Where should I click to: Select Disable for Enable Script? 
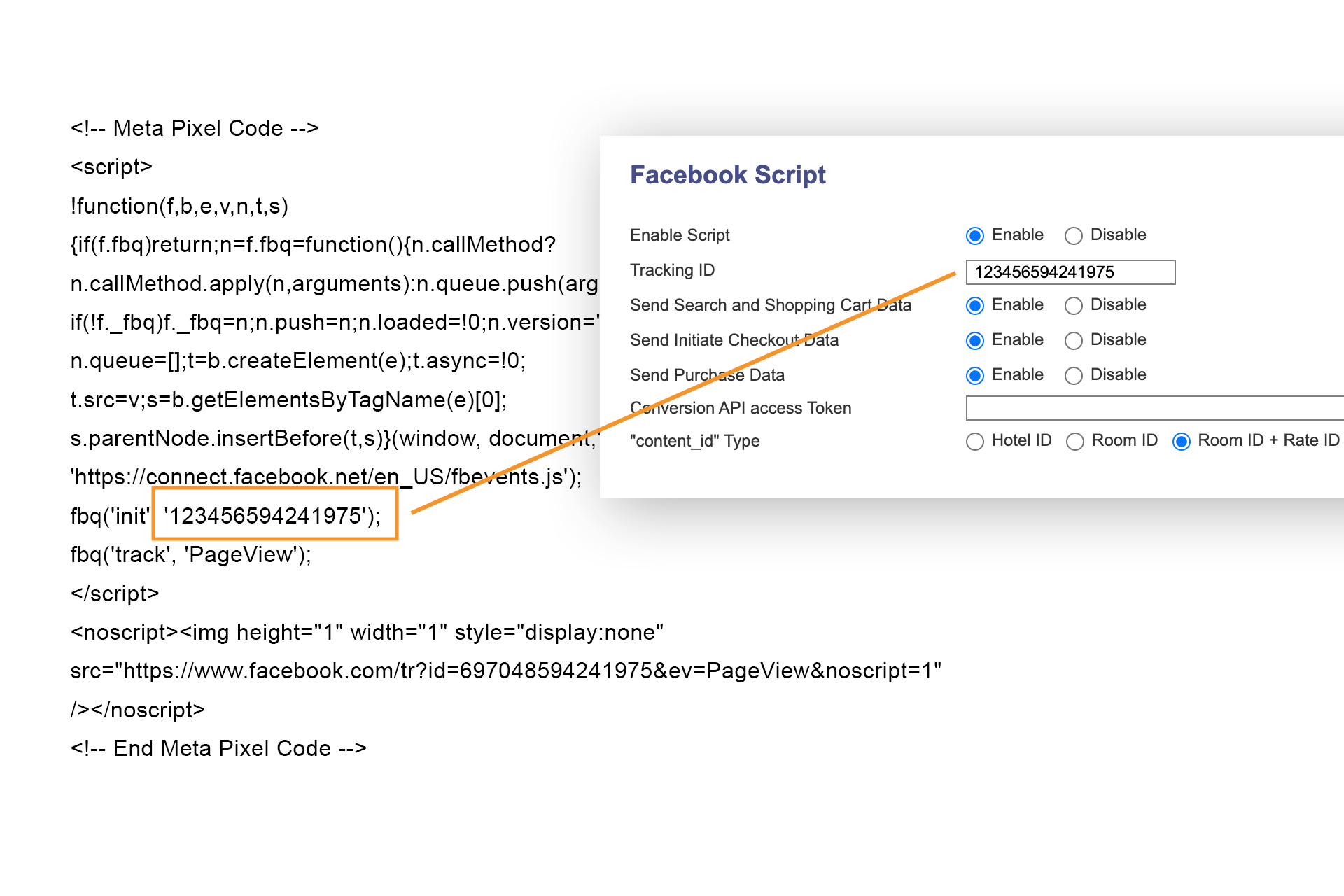tap(1074, 236)
